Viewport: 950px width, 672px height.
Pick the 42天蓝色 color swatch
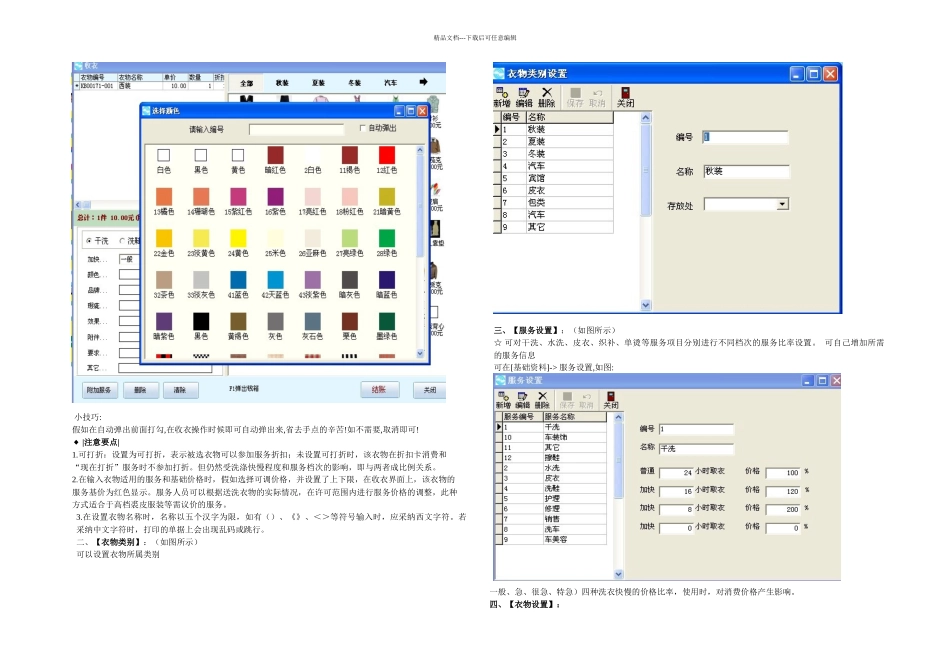(275, 279)
